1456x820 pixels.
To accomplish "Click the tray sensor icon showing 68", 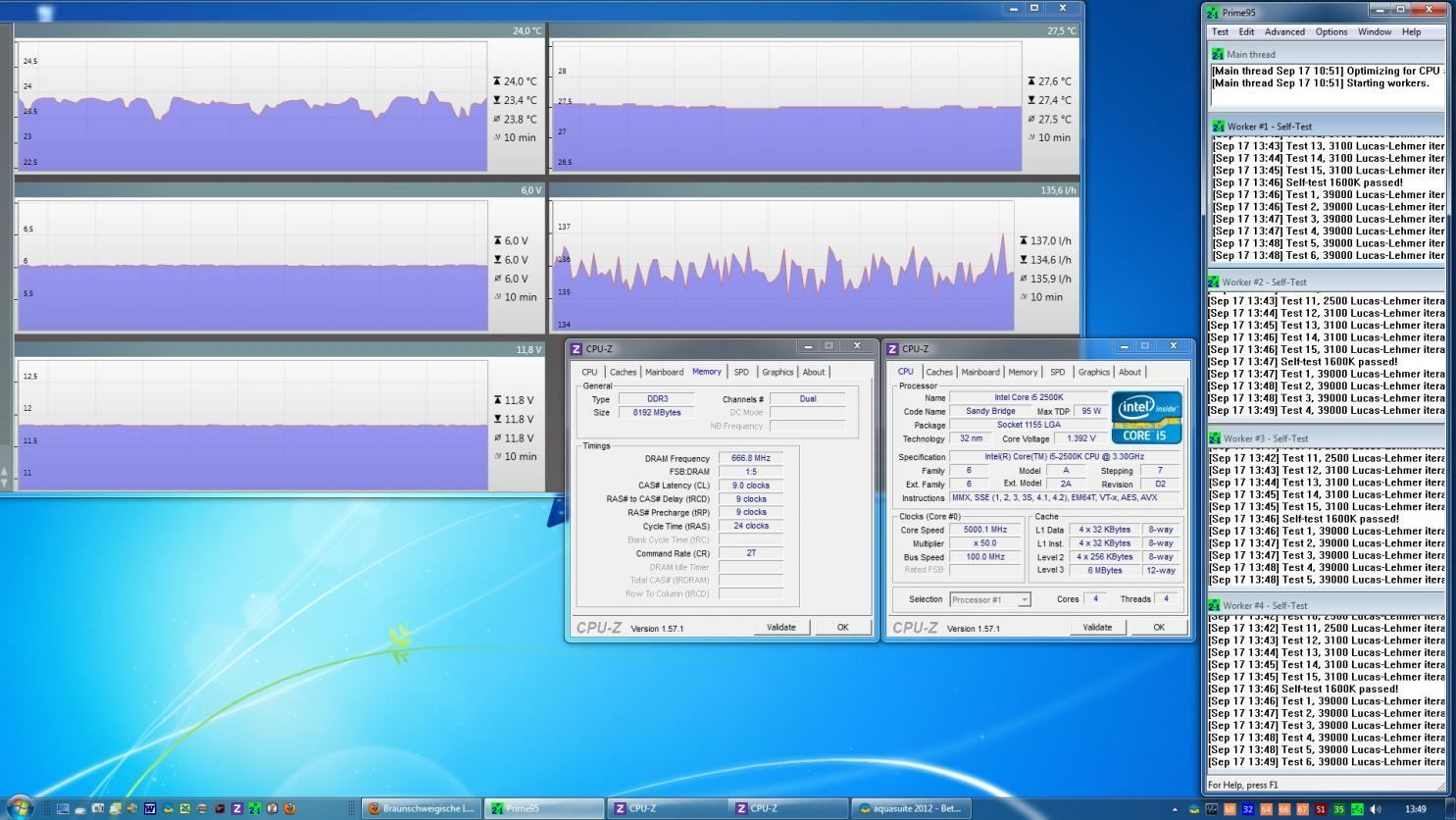I will [1230, 809].
